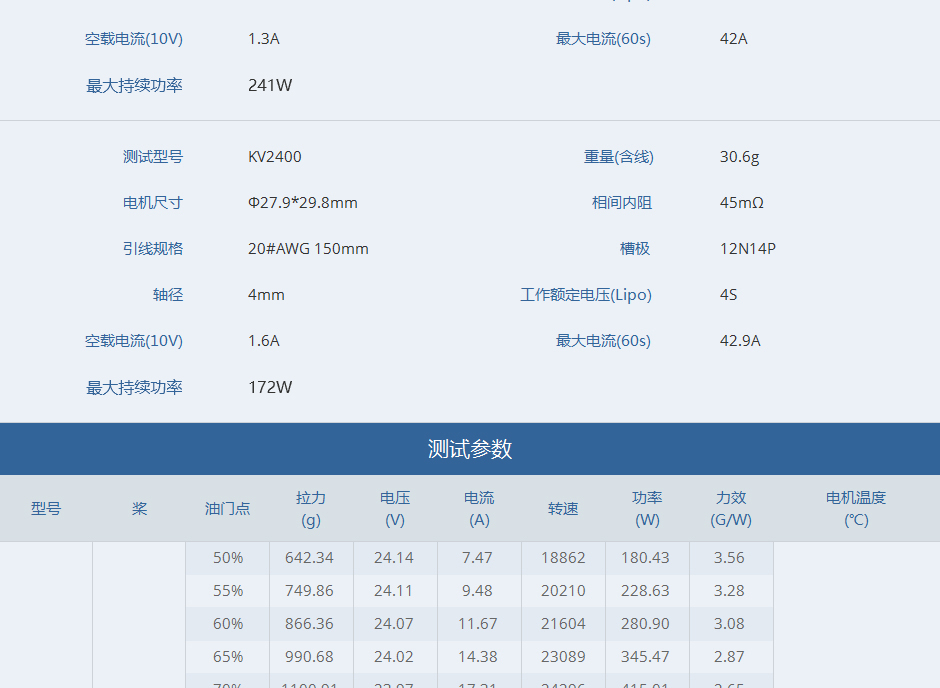Click the 转速 column header
This screenshot has height=688, width=940.
point(563,509)
